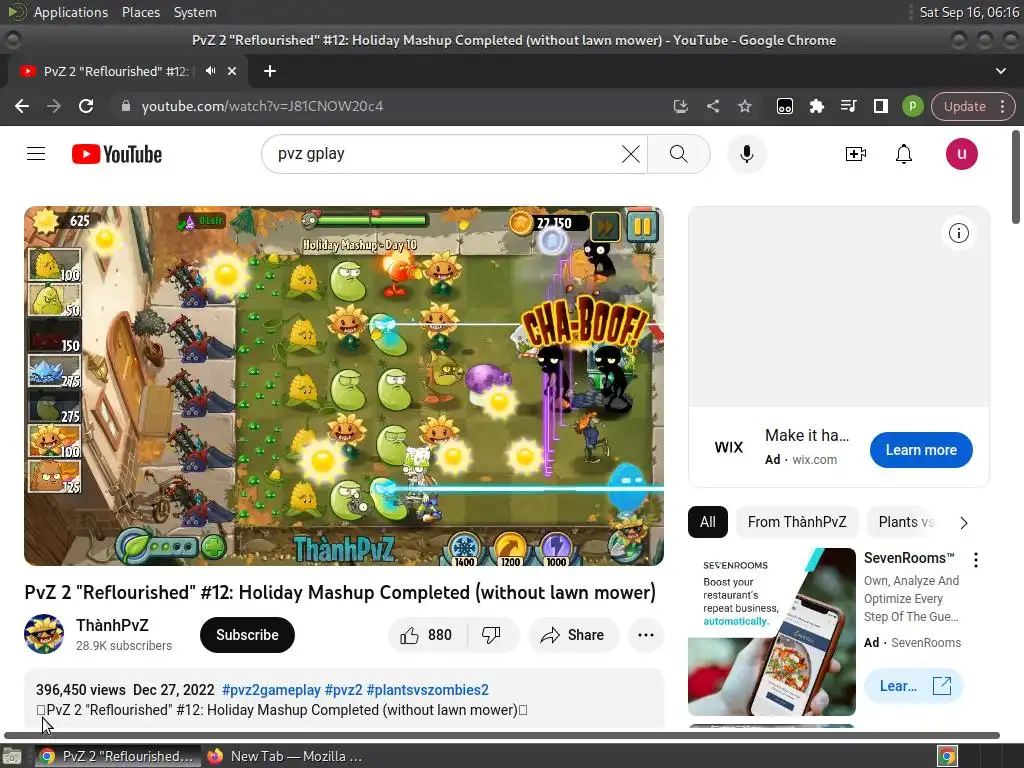Viewport: 1024px width, 768px height.
Task: Open the System menu
Action: click(x=195, y=12)
